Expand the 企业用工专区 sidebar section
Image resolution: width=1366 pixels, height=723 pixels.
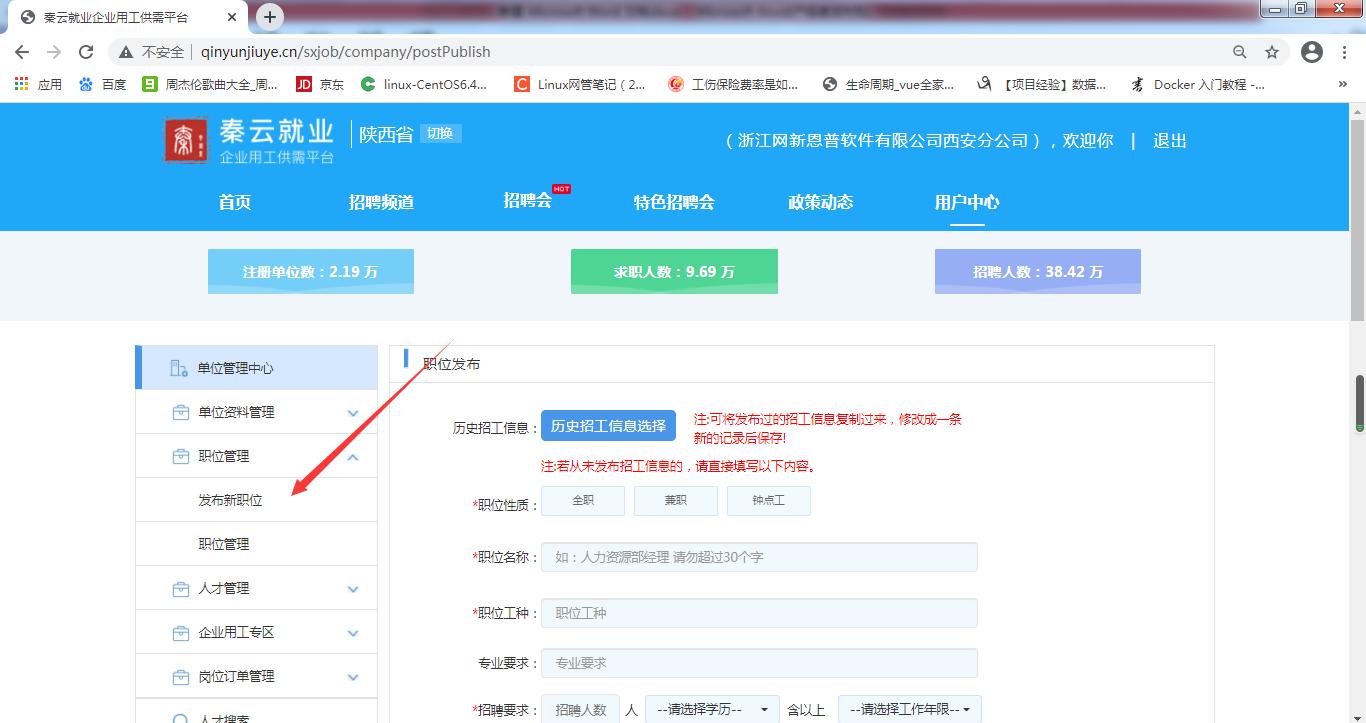point(256,632)
